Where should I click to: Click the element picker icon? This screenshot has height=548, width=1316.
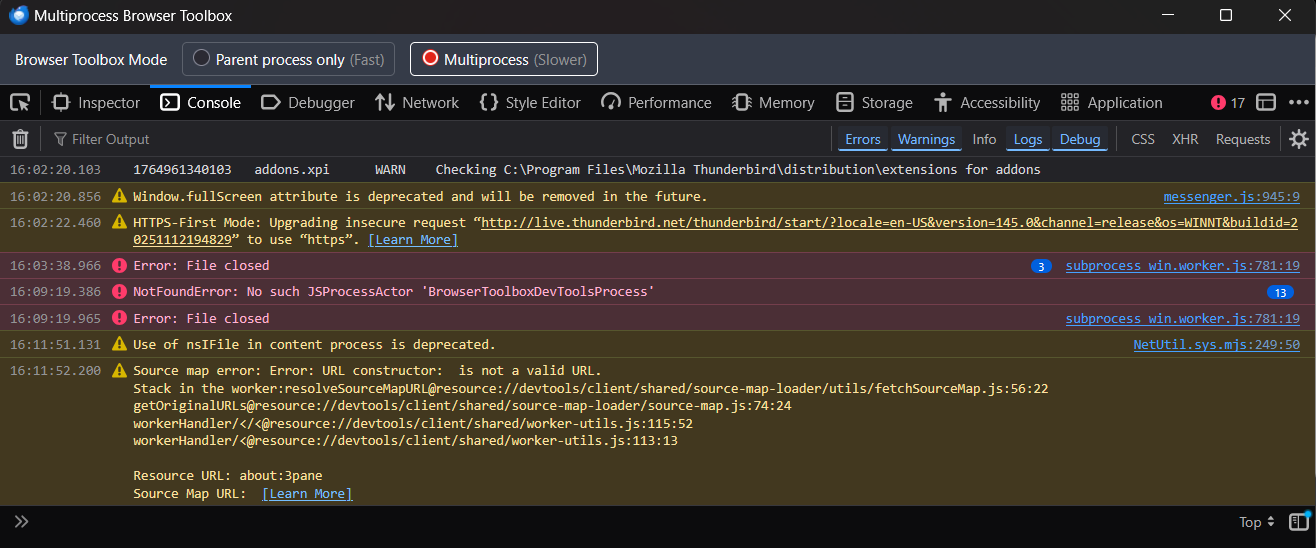pyautogui.click(x=20, y=102)
